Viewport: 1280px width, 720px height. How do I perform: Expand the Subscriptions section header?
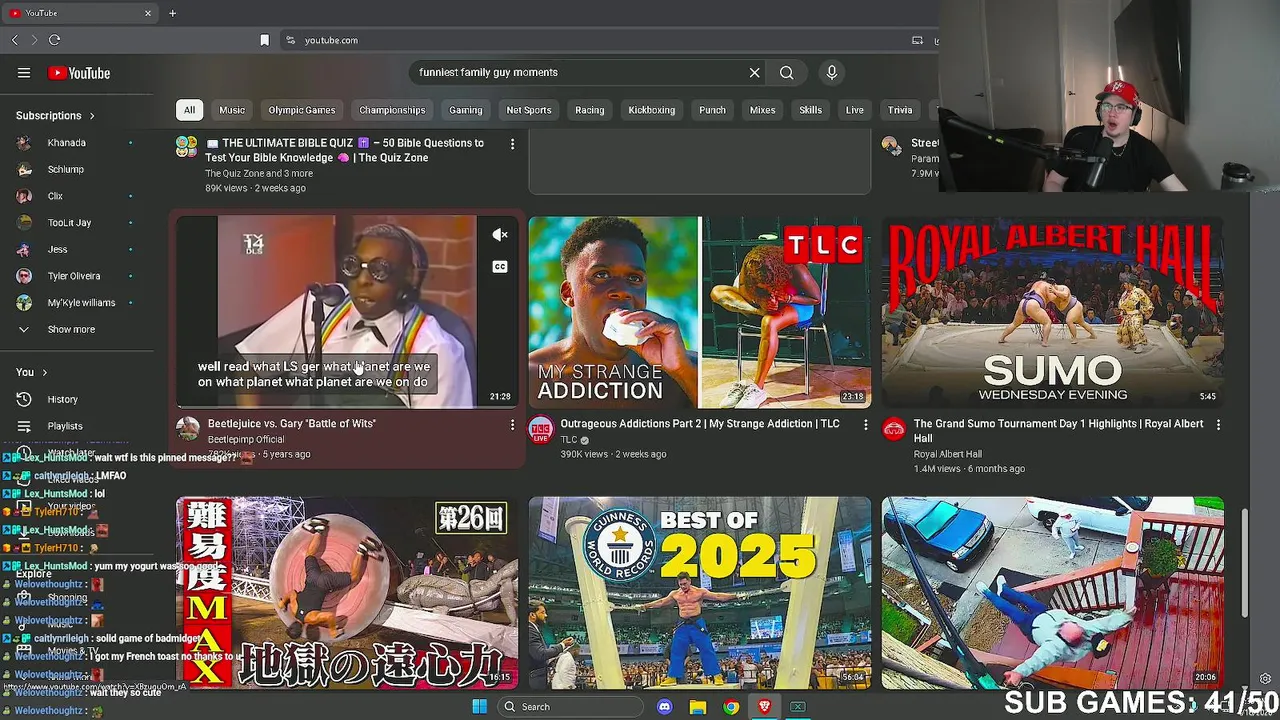pyautogui.click(x=56, y=116)
